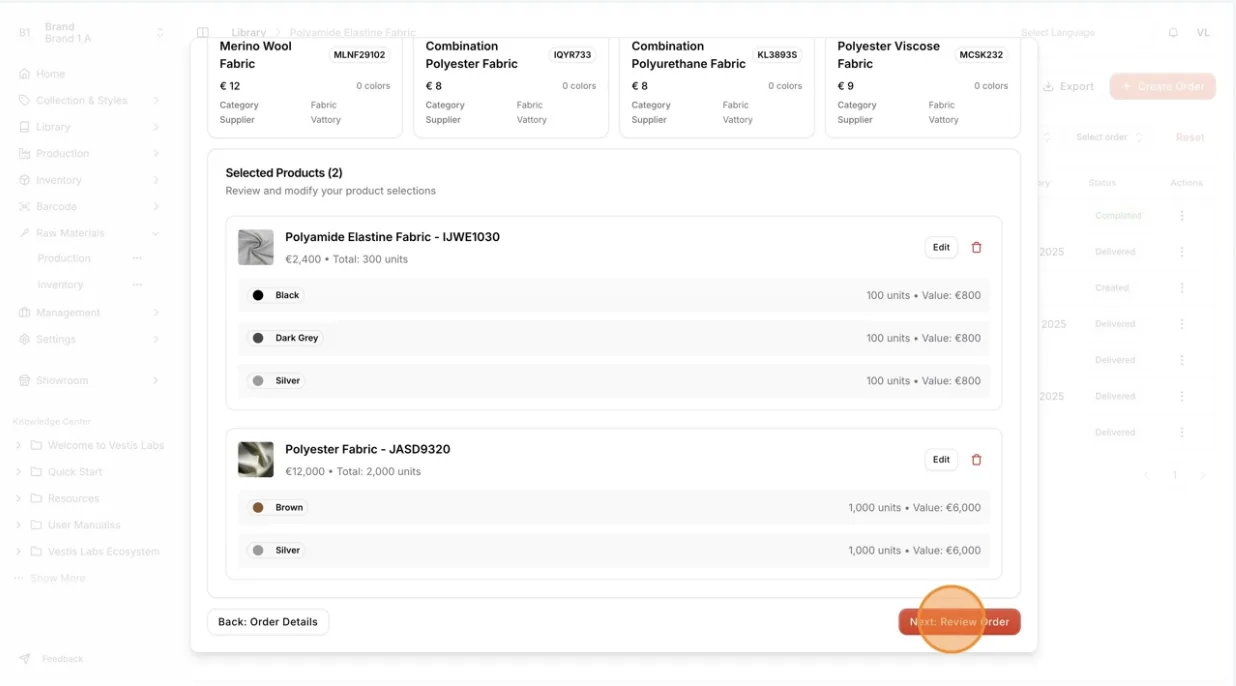The image size is (1236, 686).
Task: Open the Barcode scanner icon
Action: (25, 206)
